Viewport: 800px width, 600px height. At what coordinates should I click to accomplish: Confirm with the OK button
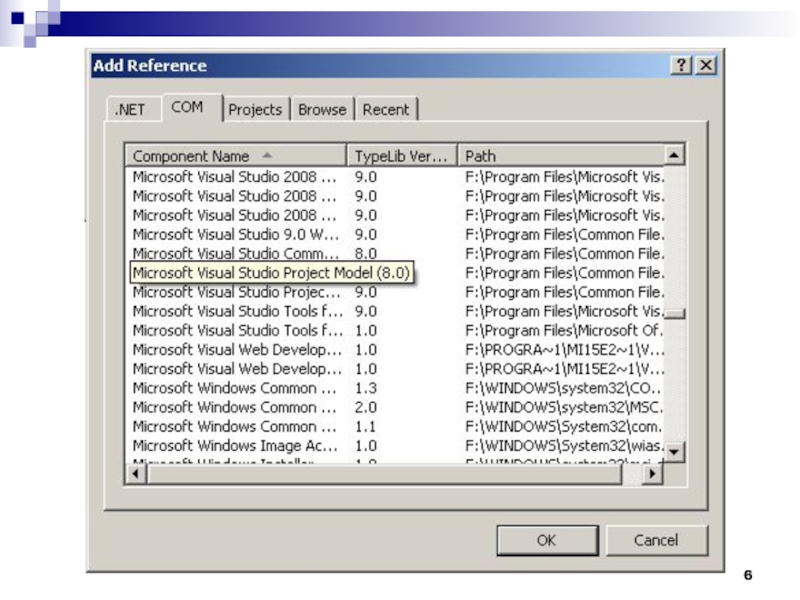pyautogui.click(x=547, y=540)
